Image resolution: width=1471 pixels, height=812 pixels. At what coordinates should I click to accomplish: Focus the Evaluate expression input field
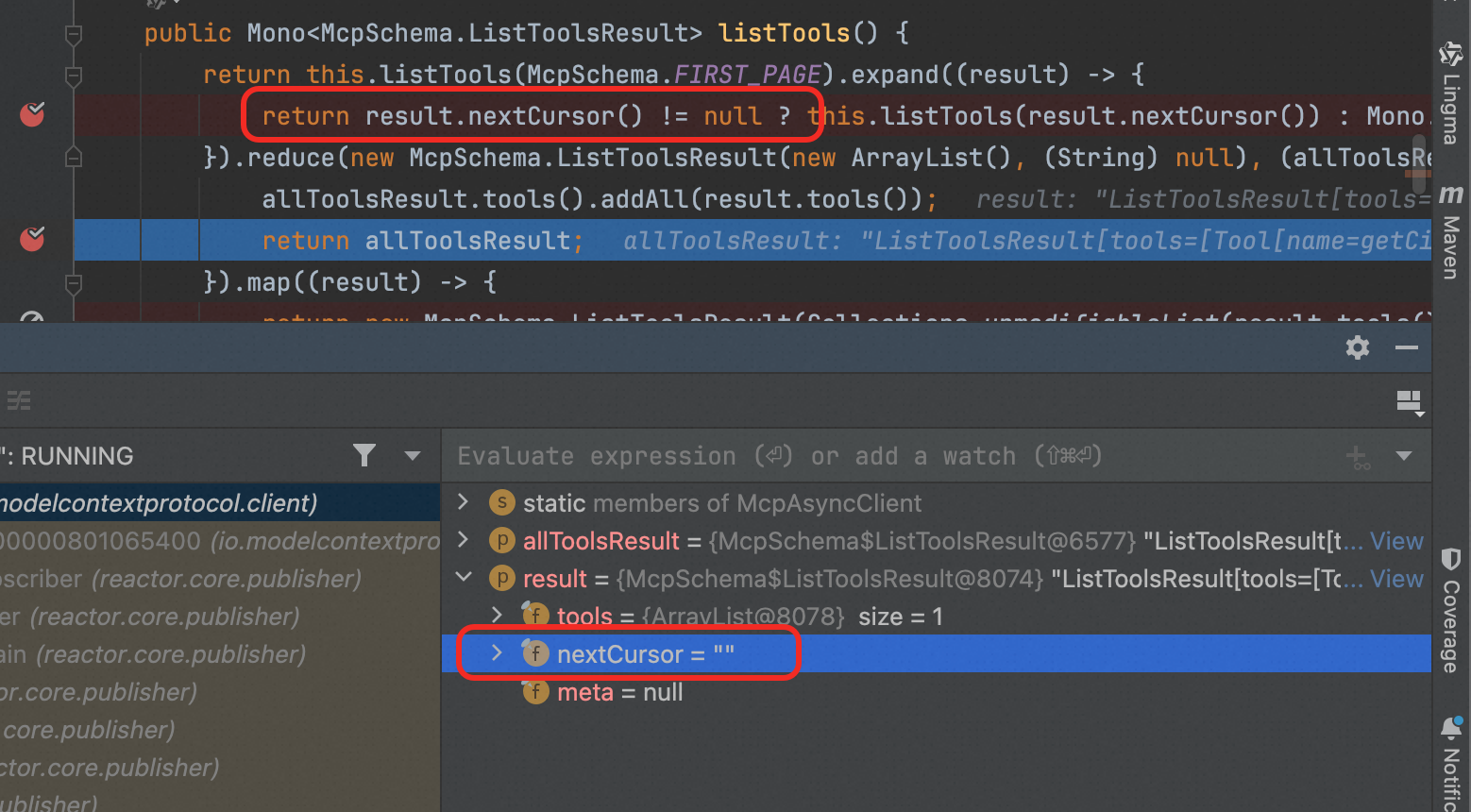pyautogui.click(x=888, y=457)
